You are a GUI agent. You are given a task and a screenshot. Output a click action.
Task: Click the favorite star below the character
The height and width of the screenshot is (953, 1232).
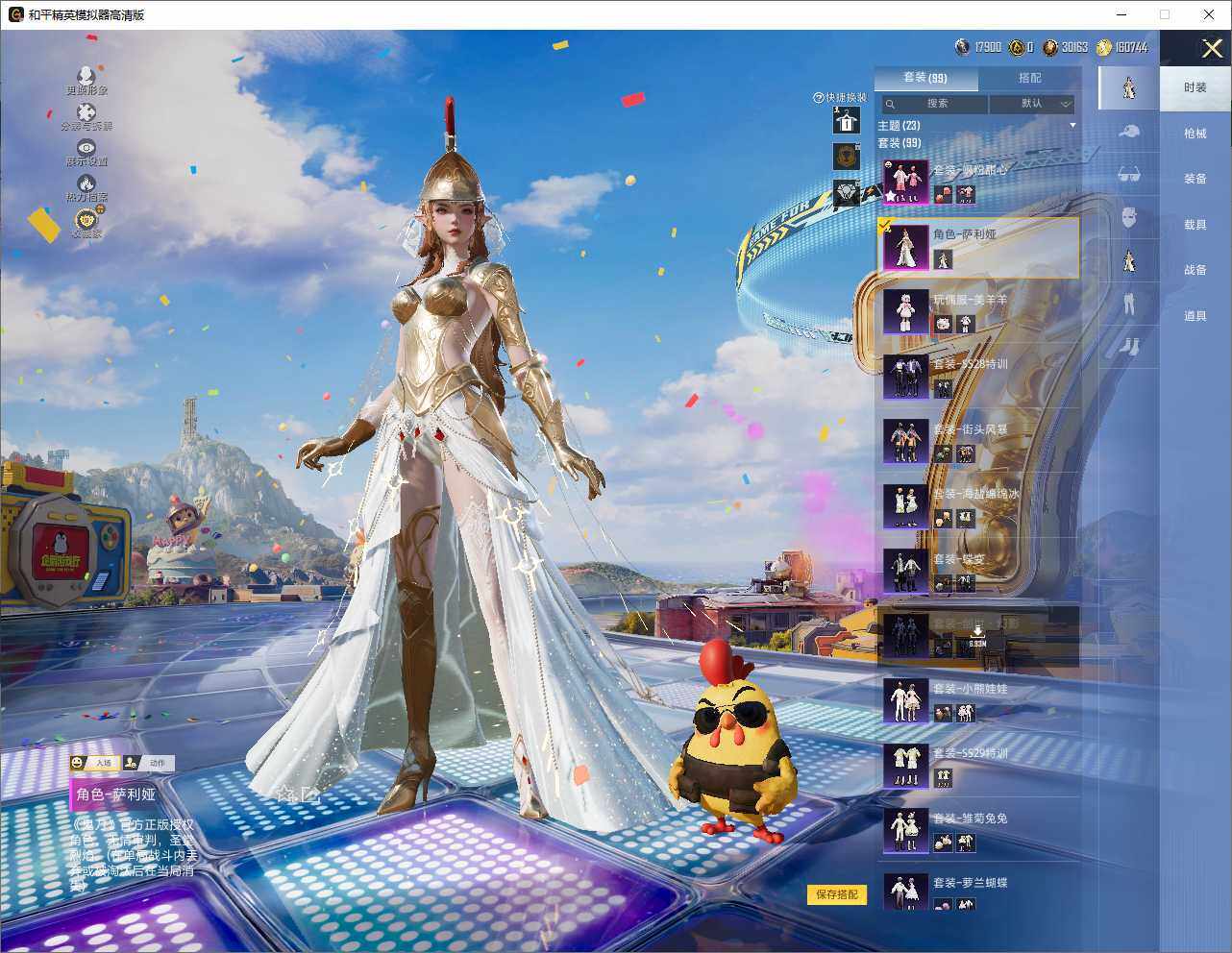[x=284, y=794]
